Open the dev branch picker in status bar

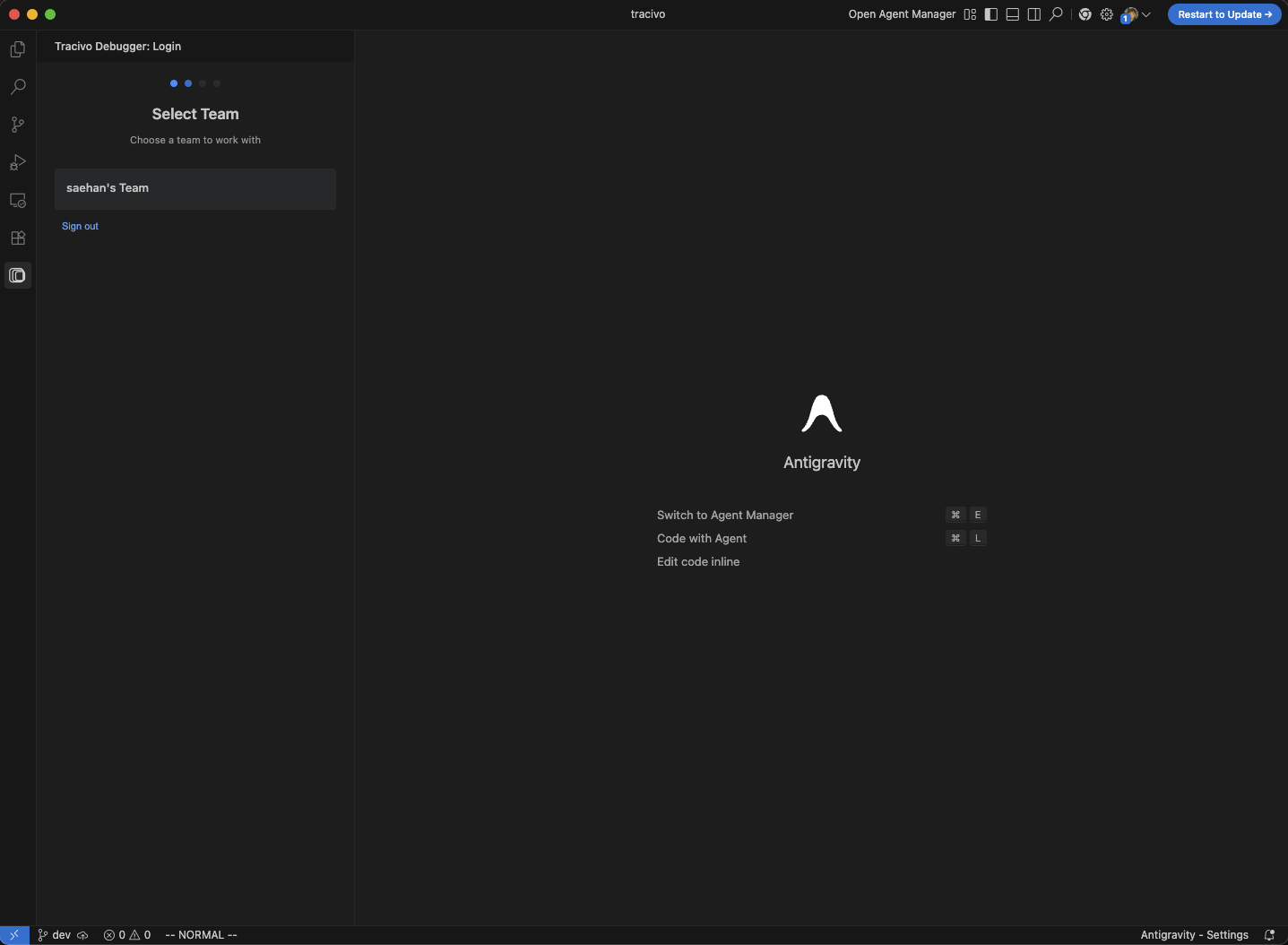[x=55, y=935]
